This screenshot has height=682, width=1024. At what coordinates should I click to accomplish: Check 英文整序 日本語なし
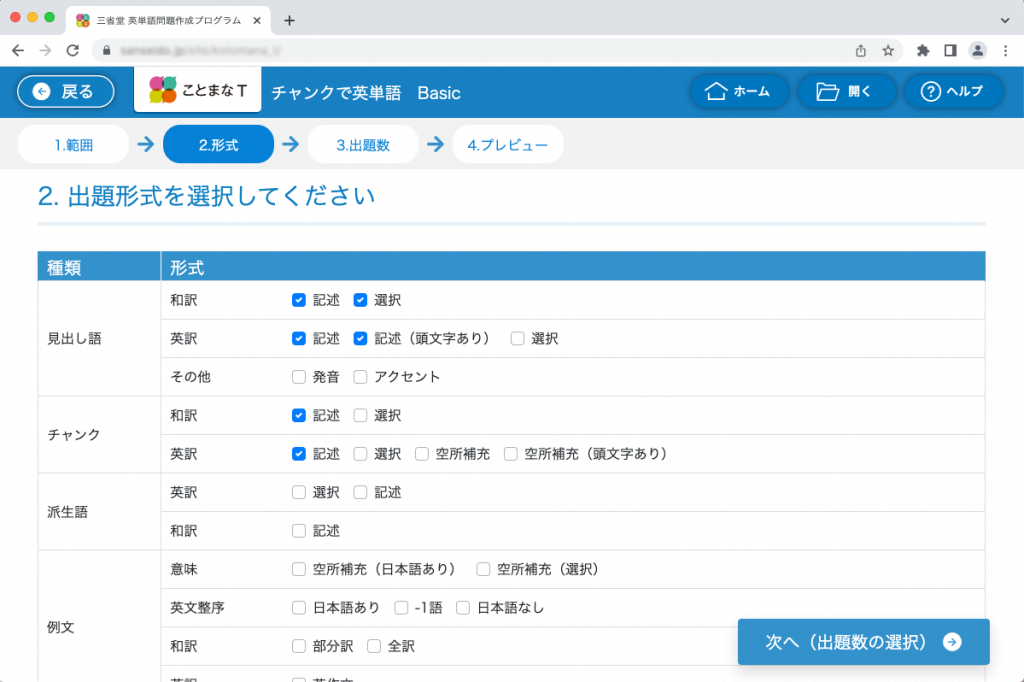coord(462,608)
